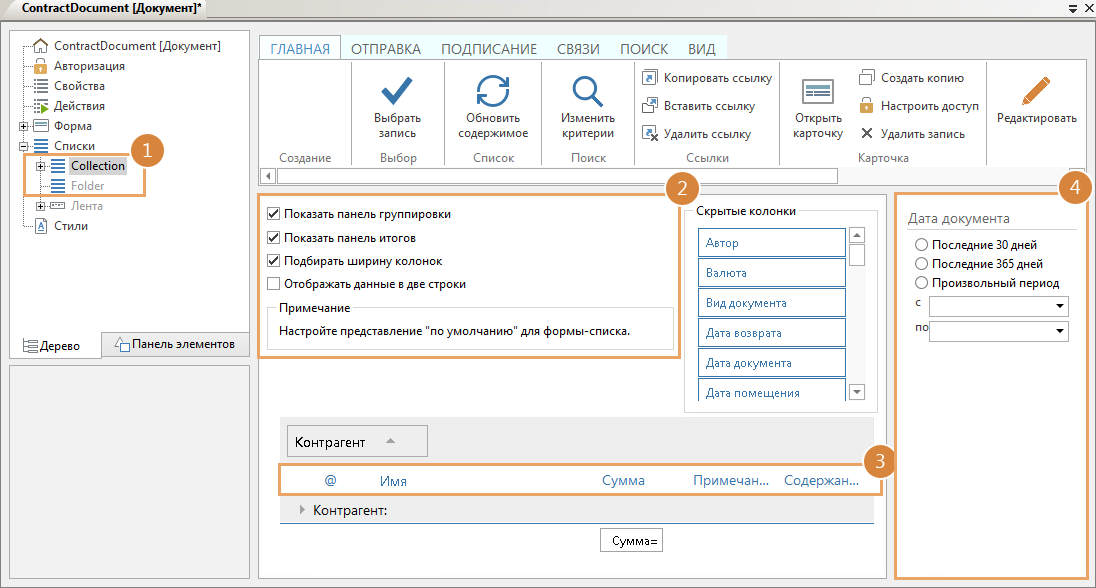
Task: Click the Редактировать pencil icon
Action: click(1036, 91)
